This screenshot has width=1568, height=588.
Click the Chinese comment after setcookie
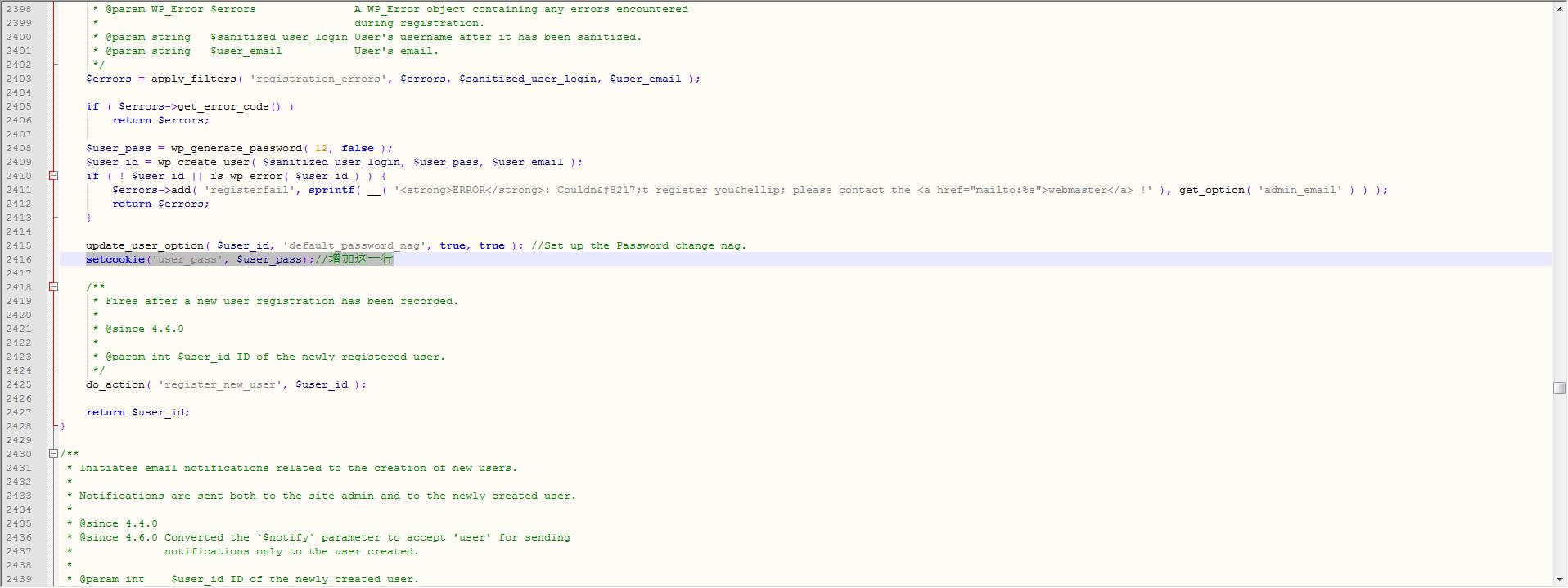(360, 259)
